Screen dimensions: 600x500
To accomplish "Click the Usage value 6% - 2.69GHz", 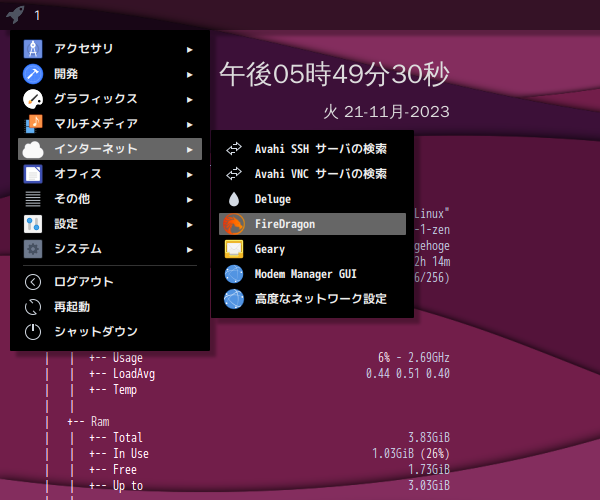I will (x=414, y=357).
